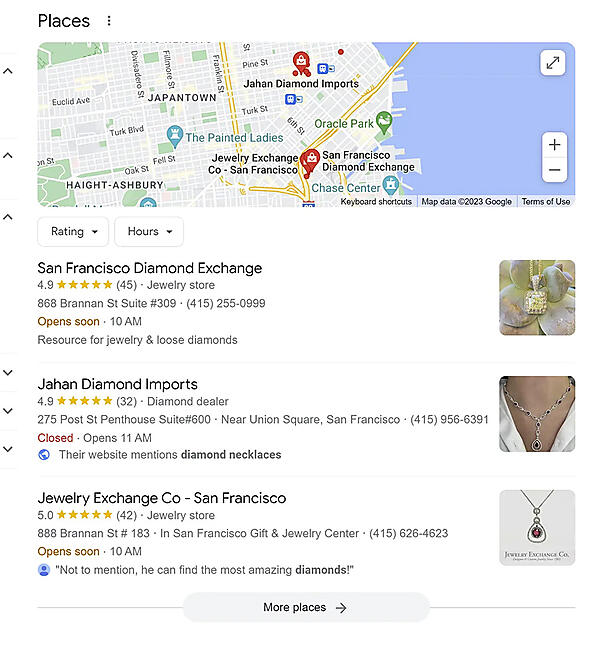This screenshot has width=600, height=656.
Task: Open the three-dot menu beside Places
Action: pyautogui.click(x=109, y=21)
